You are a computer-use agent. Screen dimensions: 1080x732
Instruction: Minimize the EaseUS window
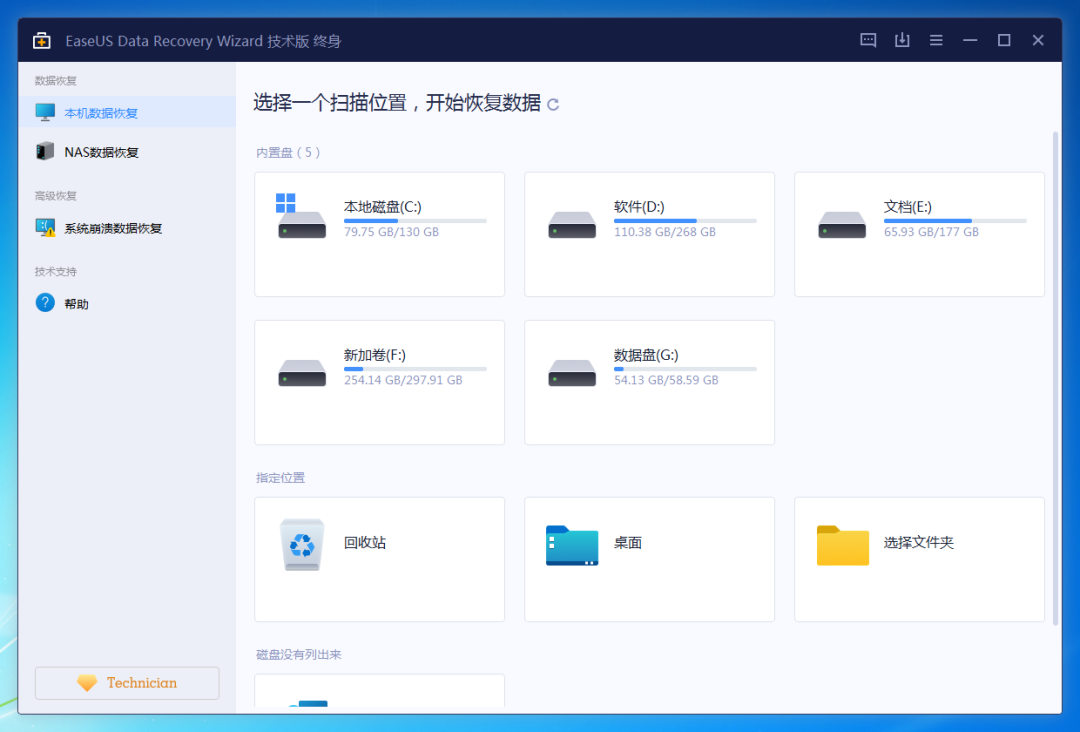(970, 41)
